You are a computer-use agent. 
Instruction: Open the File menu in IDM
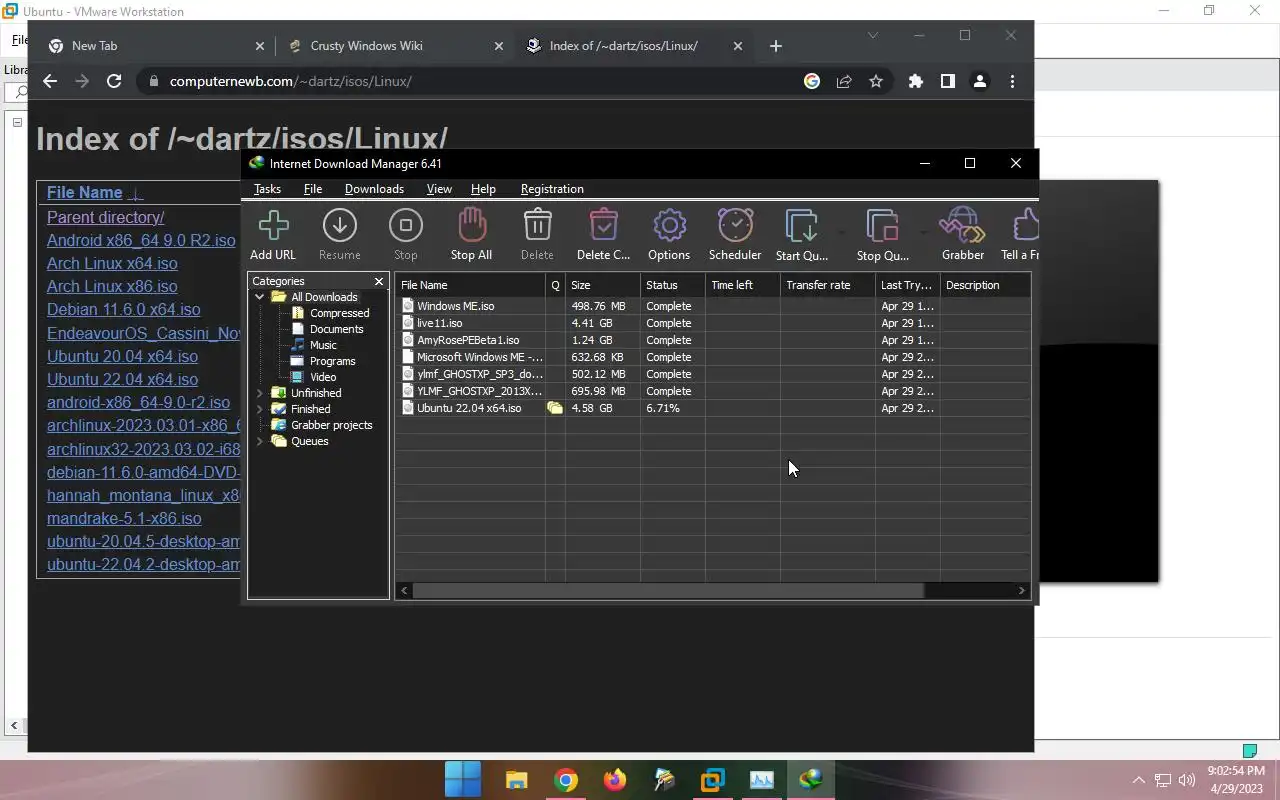click(x=313, y=189)
